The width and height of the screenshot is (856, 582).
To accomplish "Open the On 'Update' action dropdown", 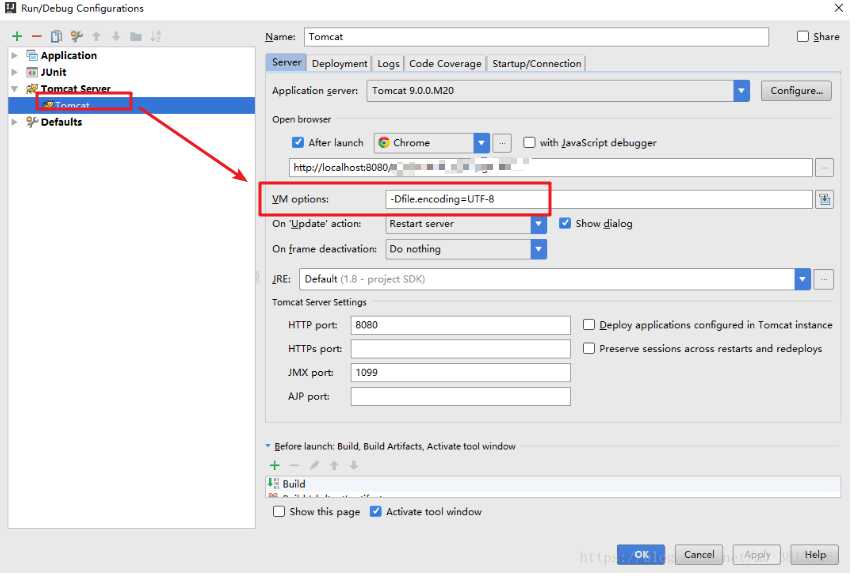I will coord(538,224).
